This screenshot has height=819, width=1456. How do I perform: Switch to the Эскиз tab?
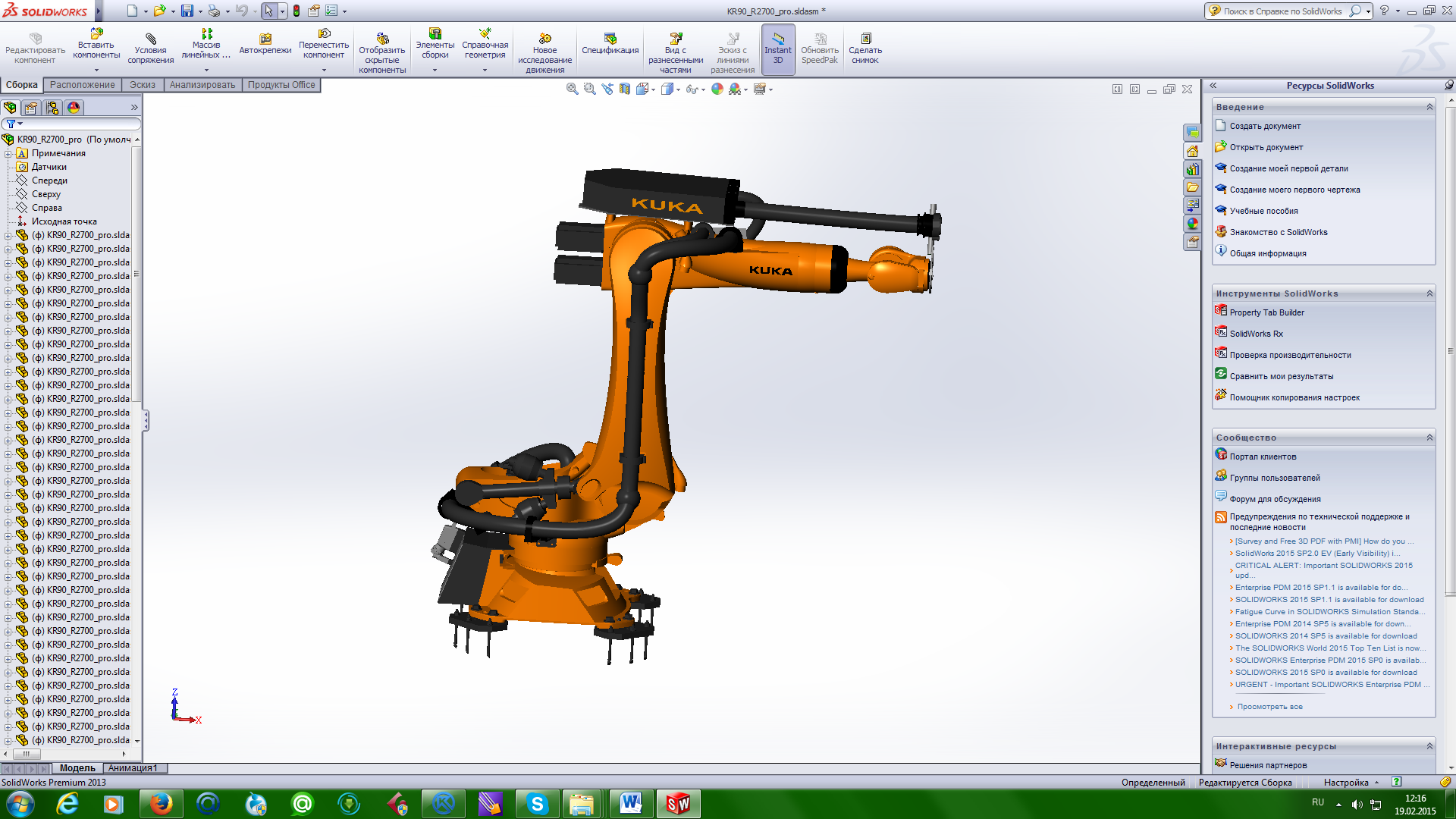pyautogui.click(x=143, y=85)
